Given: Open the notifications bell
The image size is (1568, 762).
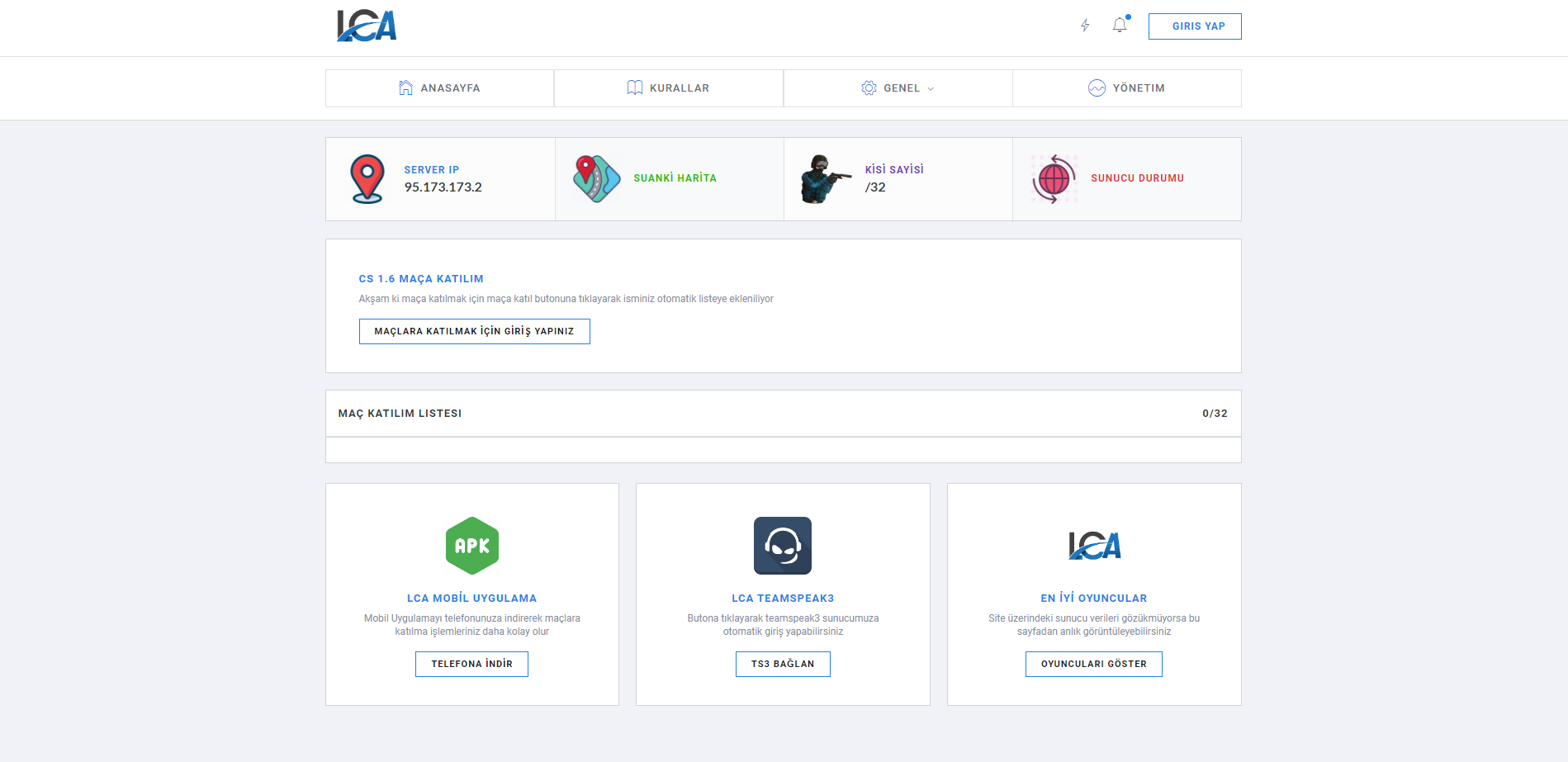Looking at the screenshot, I should pos(1120,26).
